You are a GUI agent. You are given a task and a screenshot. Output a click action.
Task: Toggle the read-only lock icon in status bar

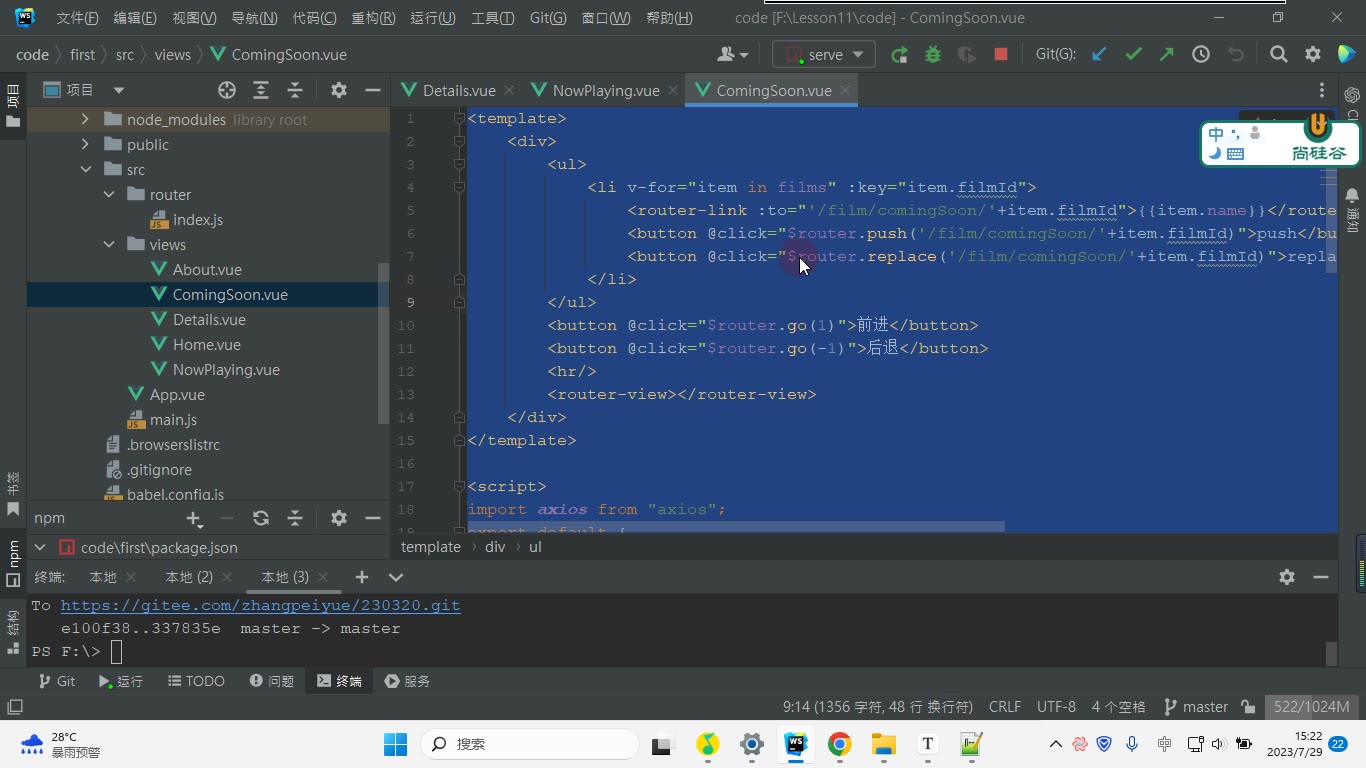pos(1248,707)
